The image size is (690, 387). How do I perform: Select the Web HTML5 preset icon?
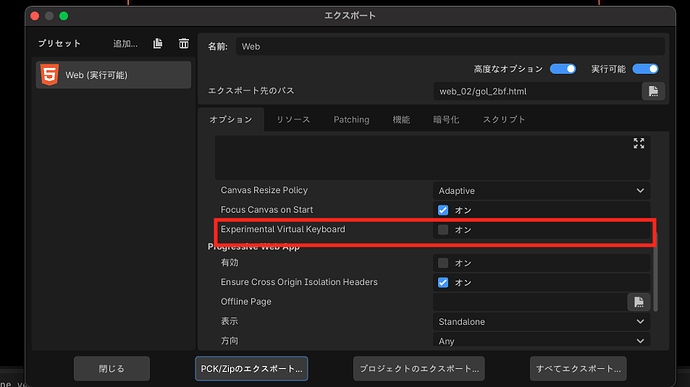click(50, 75)
